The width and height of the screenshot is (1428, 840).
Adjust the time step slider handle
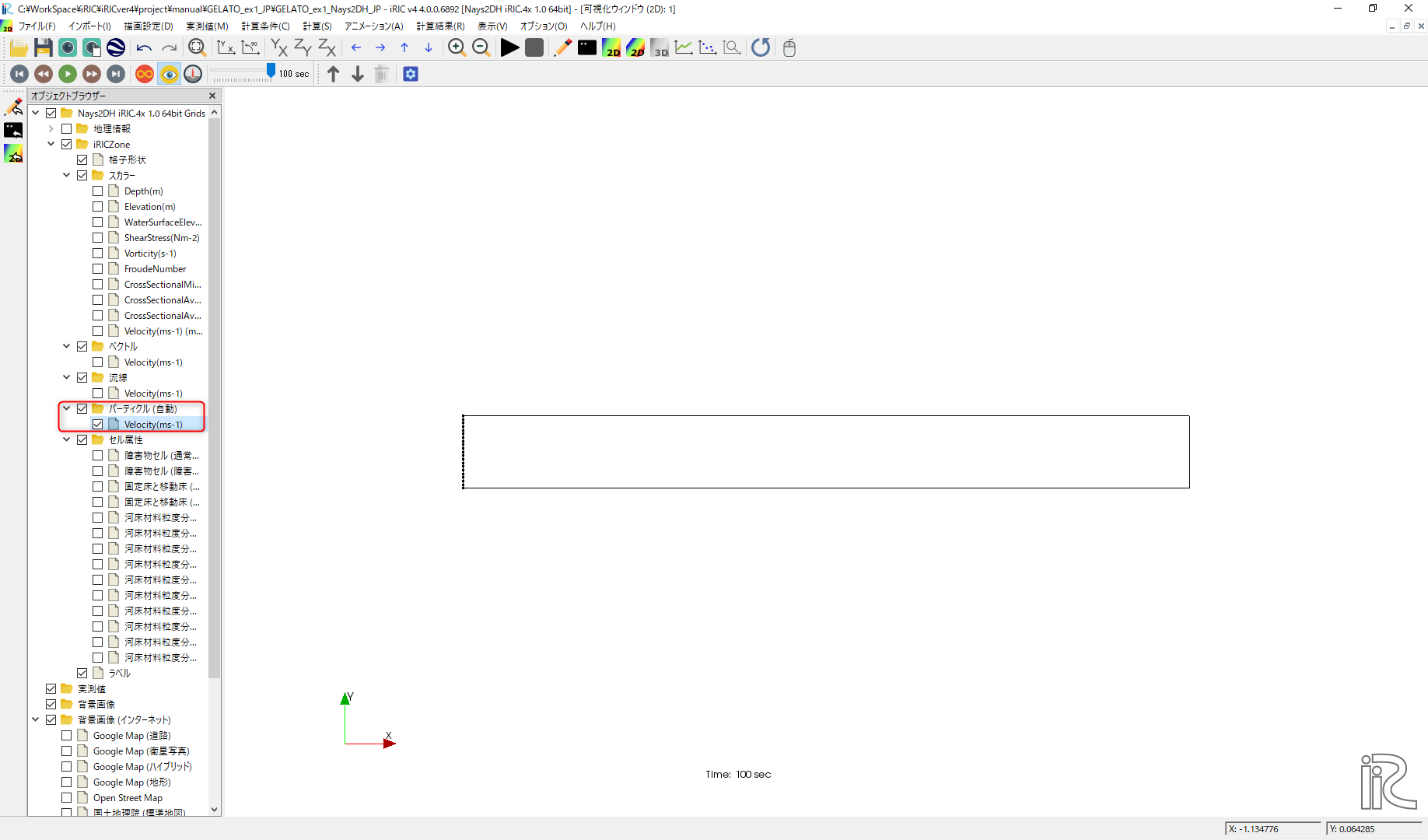(x=271, y=71)
